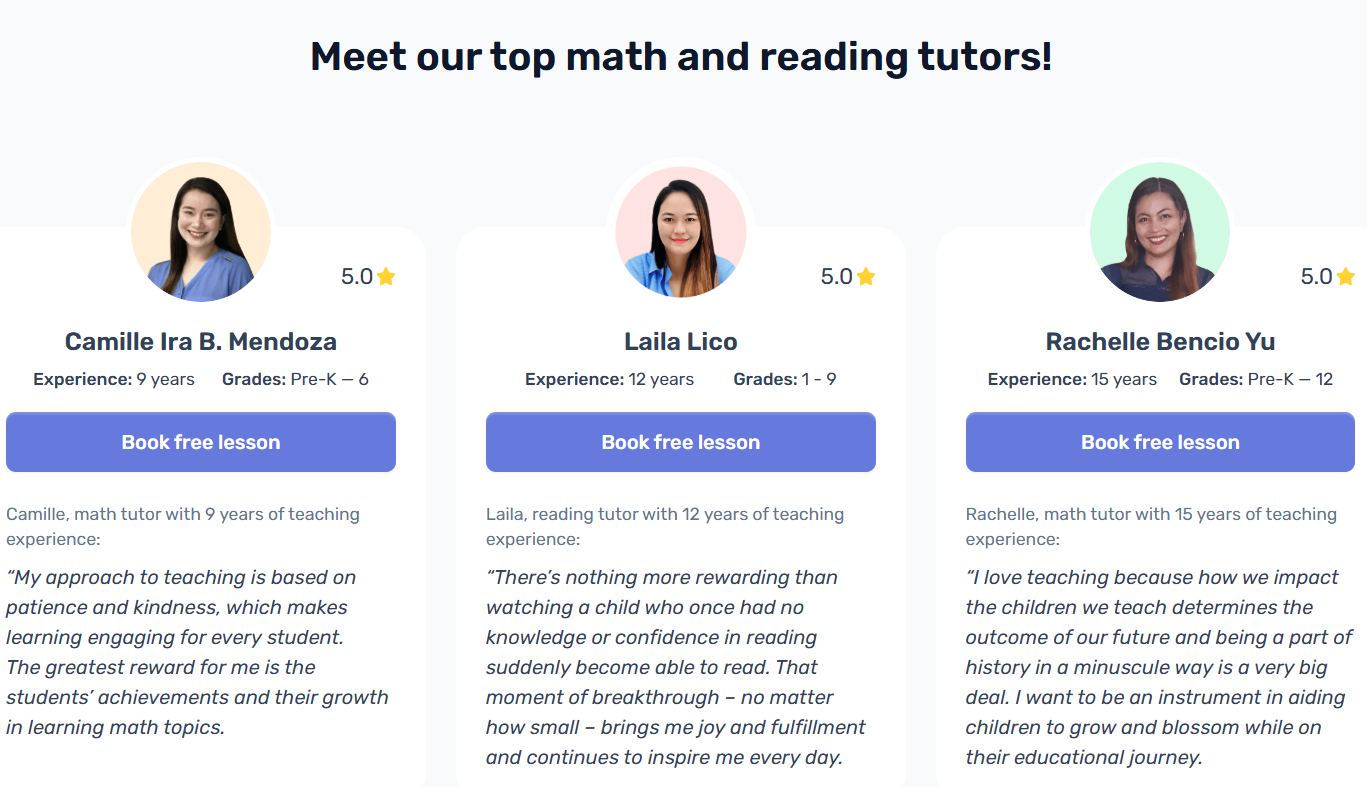Image resolution: width=1367 pixels, height=787 pixels.
Task: Open Camille Ira B. Mendoza's profile photo
Action: (x=201, y=230)
